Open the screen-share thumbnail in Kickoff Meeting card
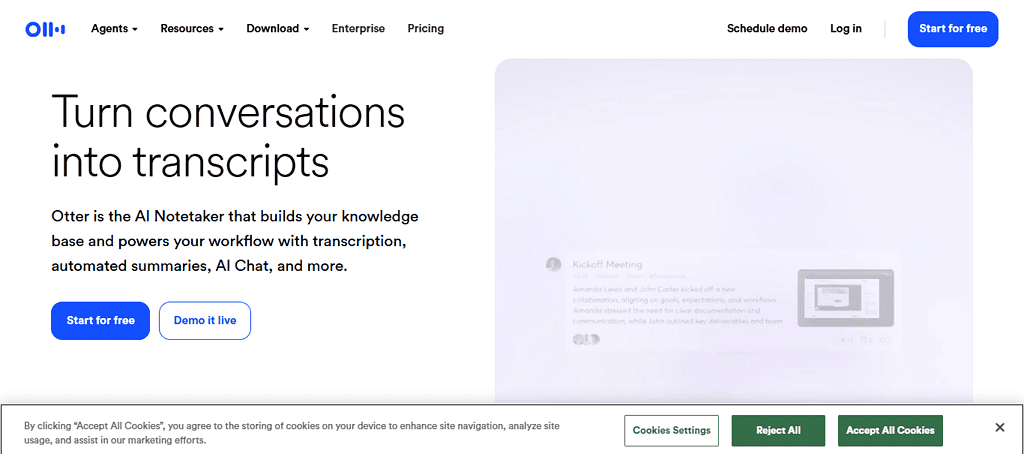This screenshot has width=1024, height=454. coord(845,297)
